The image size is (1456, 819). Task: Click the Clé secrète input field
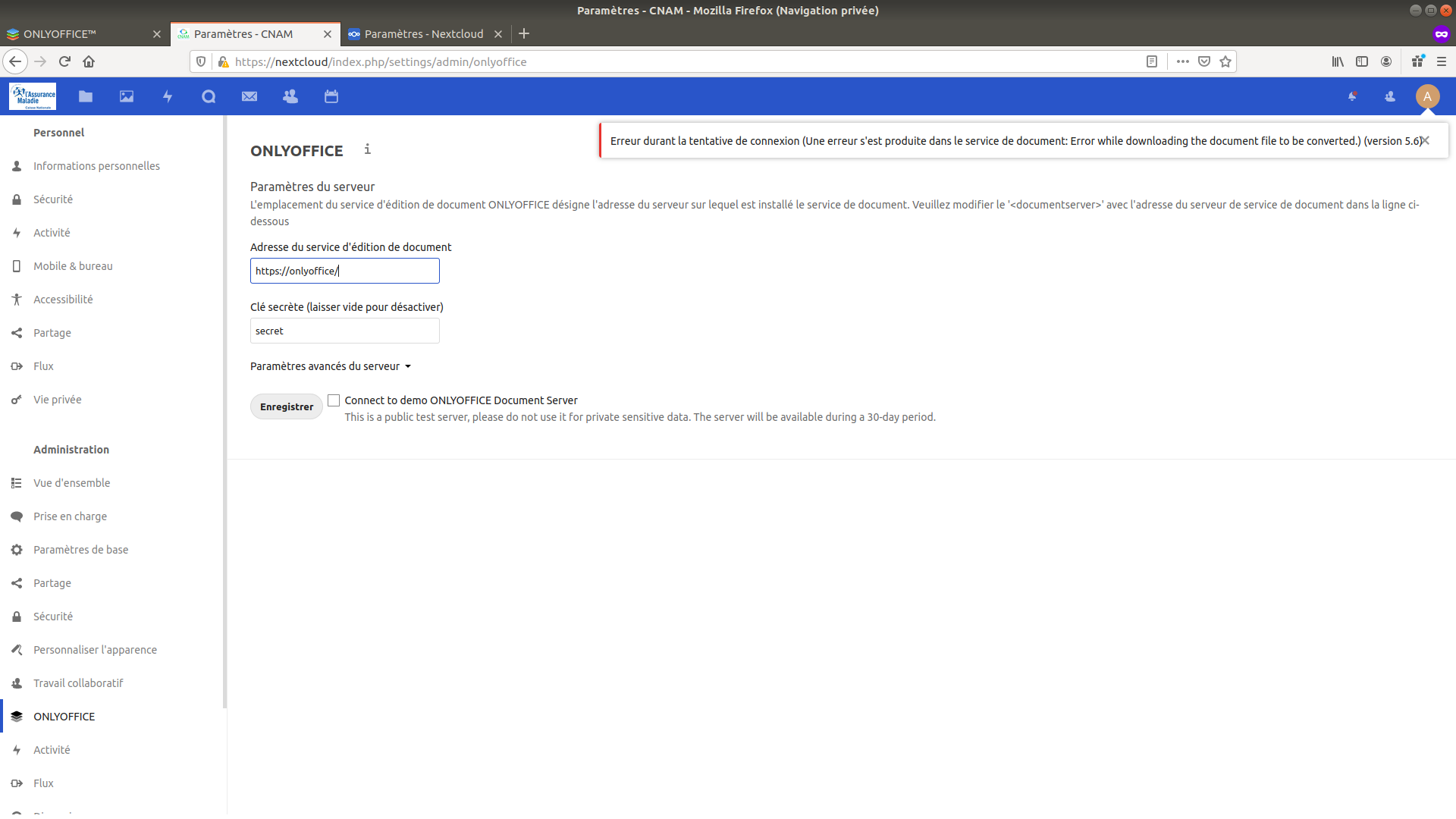[x=344, y=331]
